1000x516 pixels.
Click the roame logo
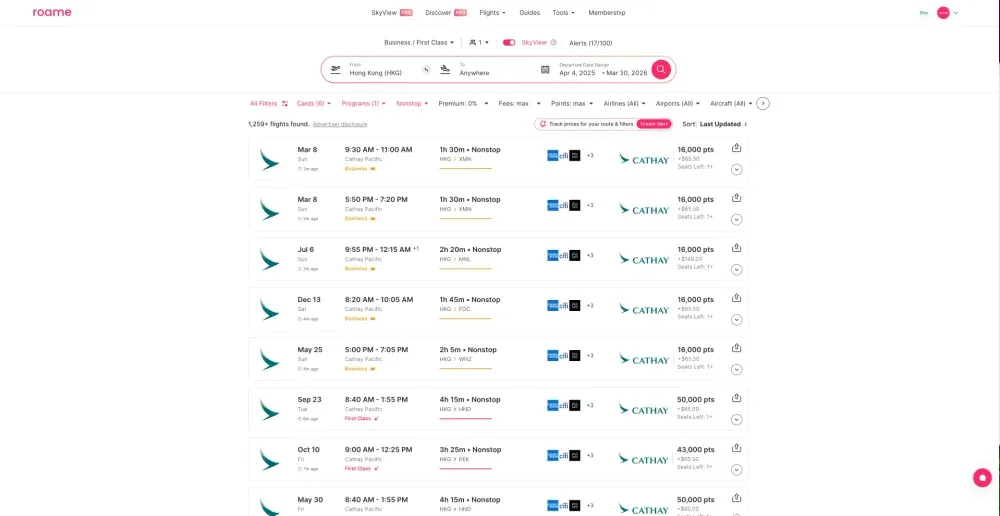pyautogui.click(x=52, y=13)
